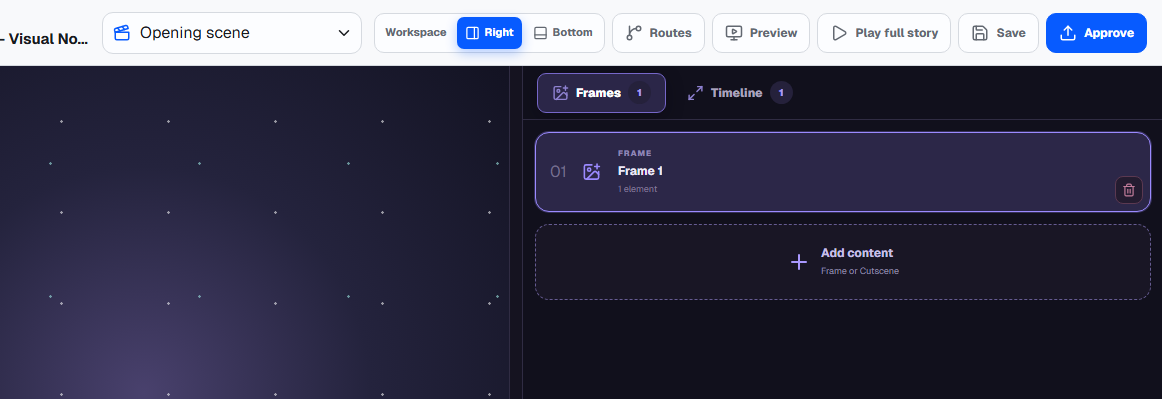Save the current scene

pos(998,33)
